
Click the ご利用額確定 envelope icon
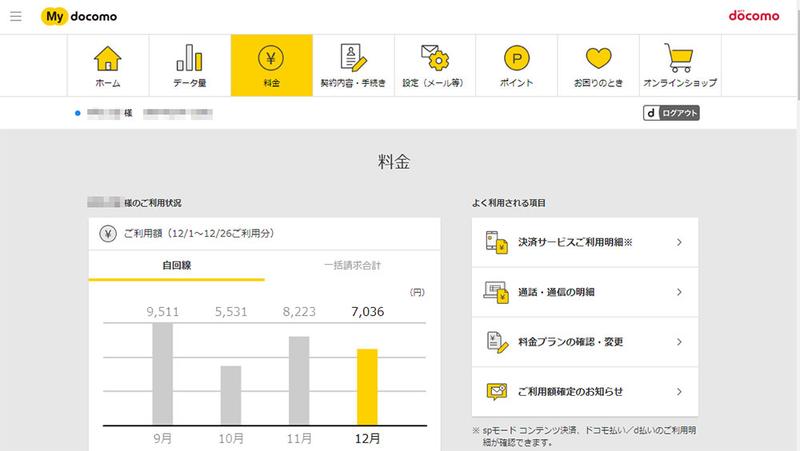496,391
